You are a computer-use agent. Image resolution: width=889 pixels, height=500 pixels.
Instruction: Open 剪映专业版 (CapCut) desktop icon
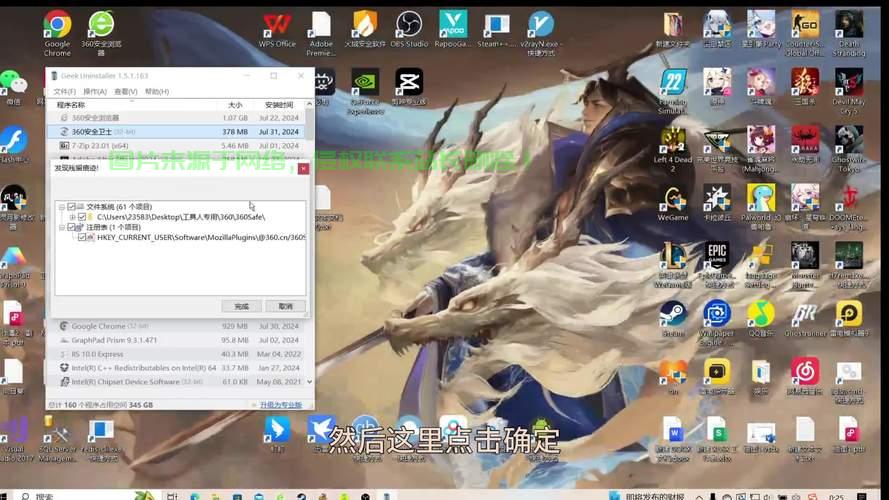(x=409, y=87)
